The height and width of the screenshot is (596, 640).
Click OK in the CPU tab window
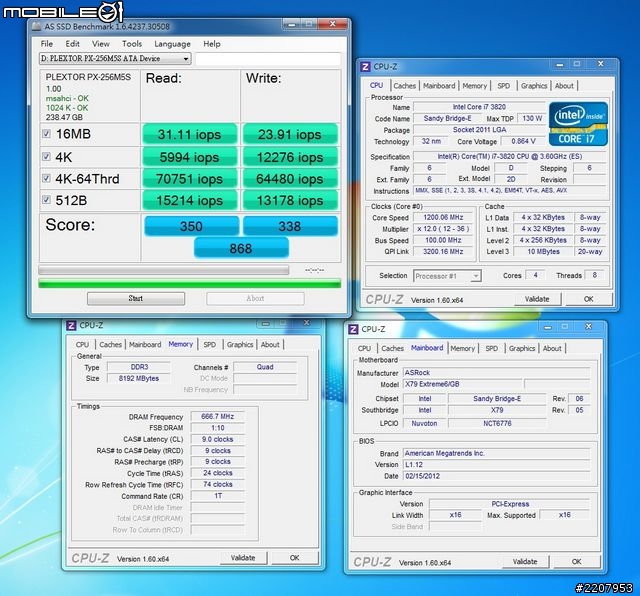(588, 299)
